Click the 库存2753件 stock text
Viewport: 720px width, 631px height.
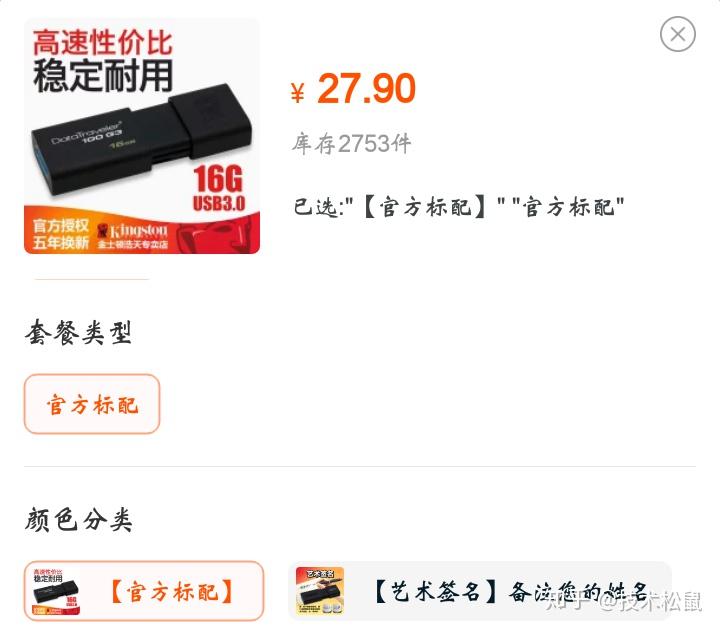[351, 143]
